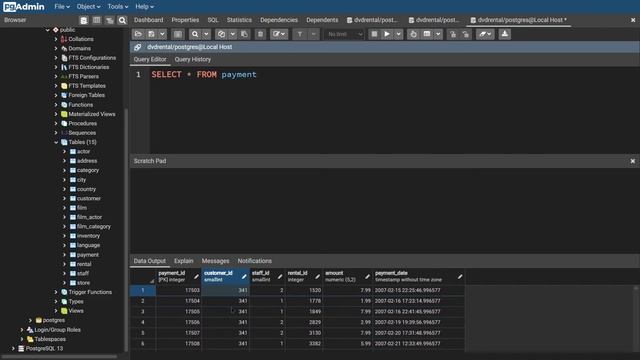Viewport: 640px width, 360px height.
Task: Click inside the SQL query editor text
Action: point(204,75)
